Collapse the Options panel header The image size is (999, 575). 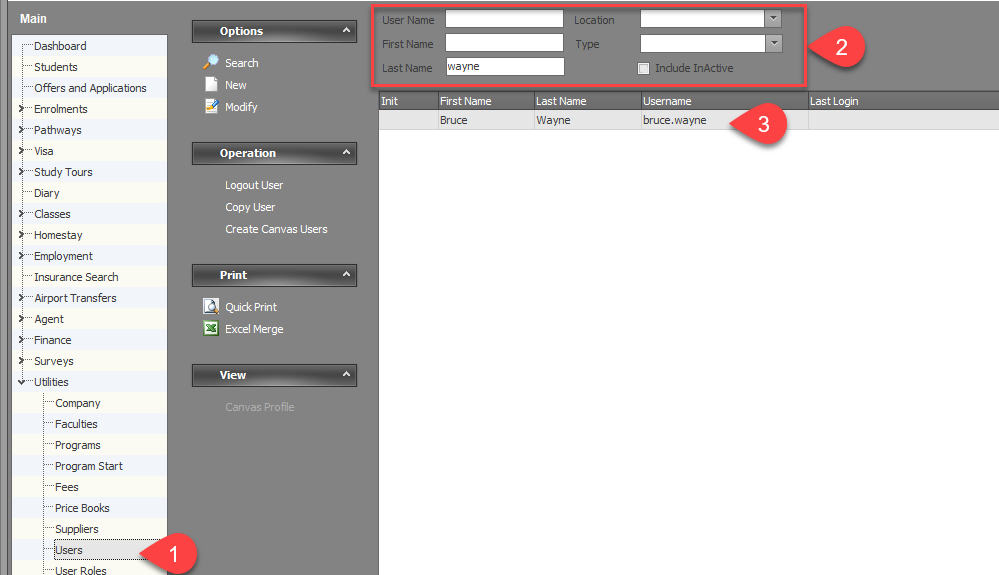(x=346, y=31)
